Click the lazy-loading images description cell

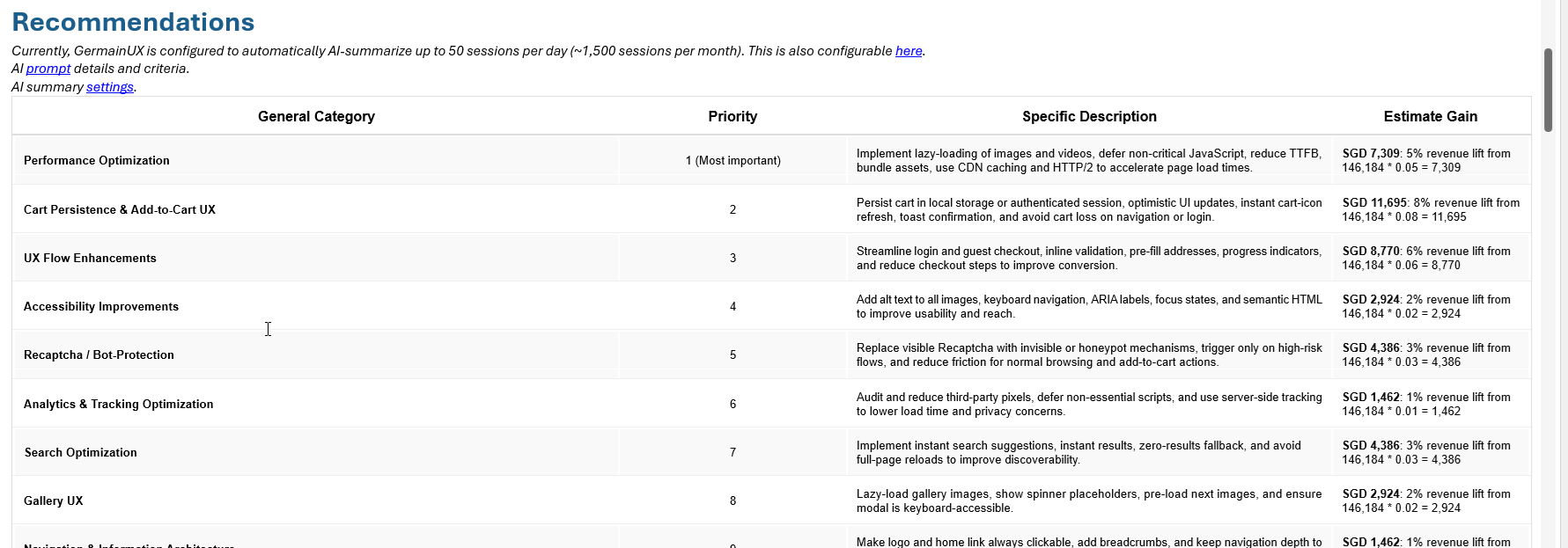coord(1089,160)
